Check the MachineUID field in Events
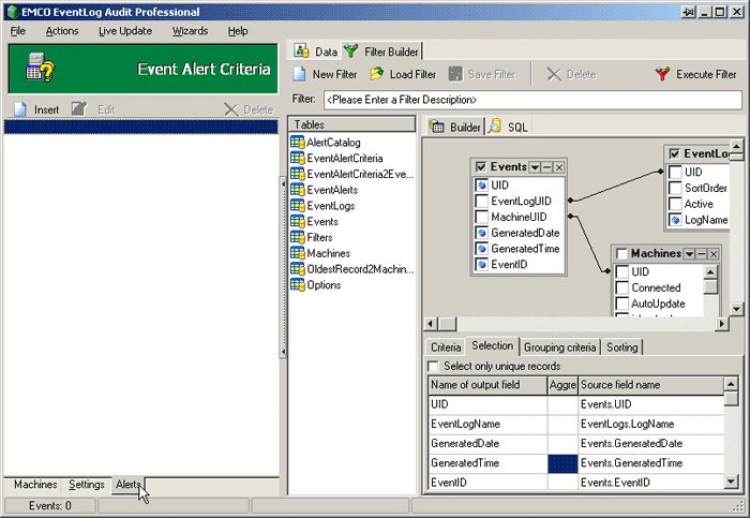This screenshot has width=750, height=518. [482, 217]
